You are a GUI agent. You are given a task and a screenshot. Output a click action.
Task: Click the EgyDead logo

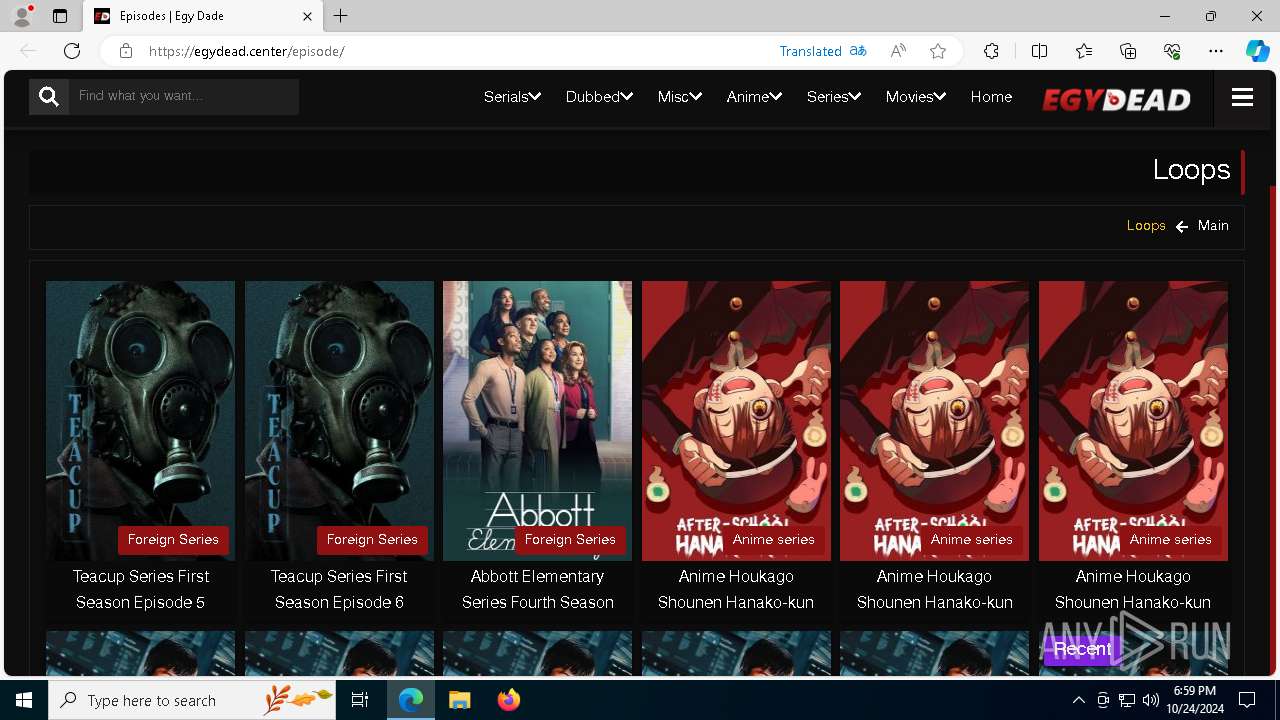[1116, 98]
